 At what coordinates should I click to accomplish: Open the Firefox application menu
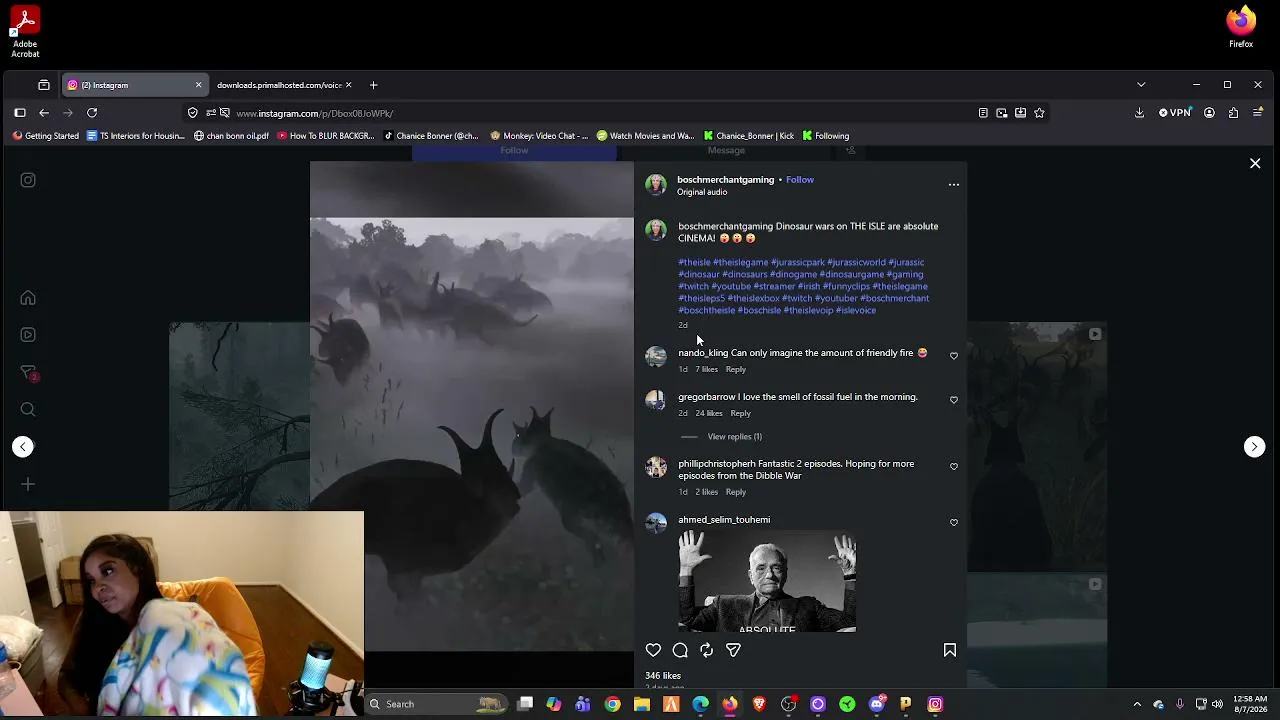coord(1258,113)
